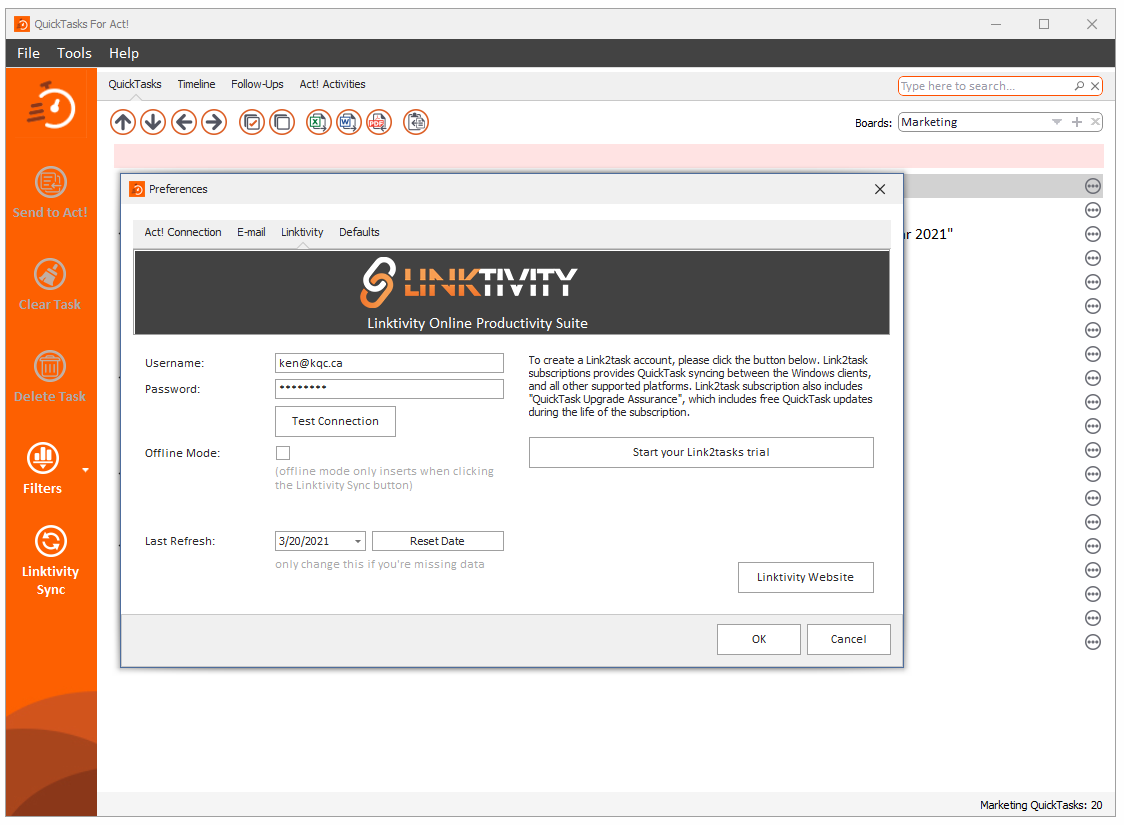Viewport: 1124px width, 826px height.
Task: Add a new board with plus icon
Action: point(1077,122)
